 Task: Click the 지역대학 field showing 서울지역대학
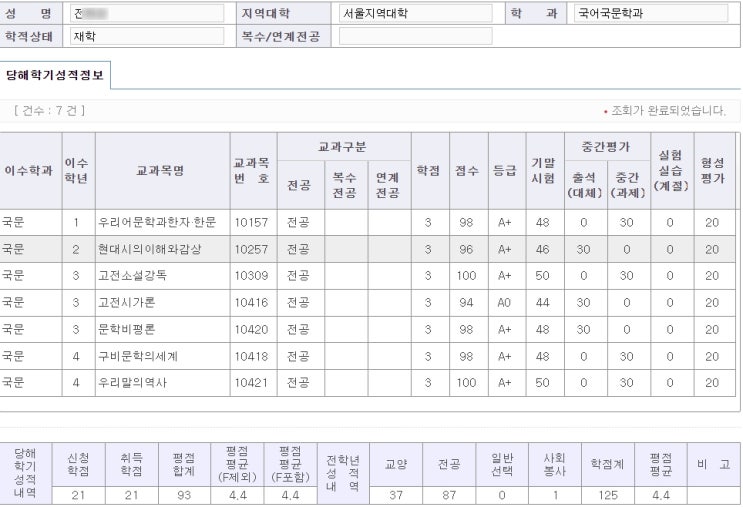point(416,13)
